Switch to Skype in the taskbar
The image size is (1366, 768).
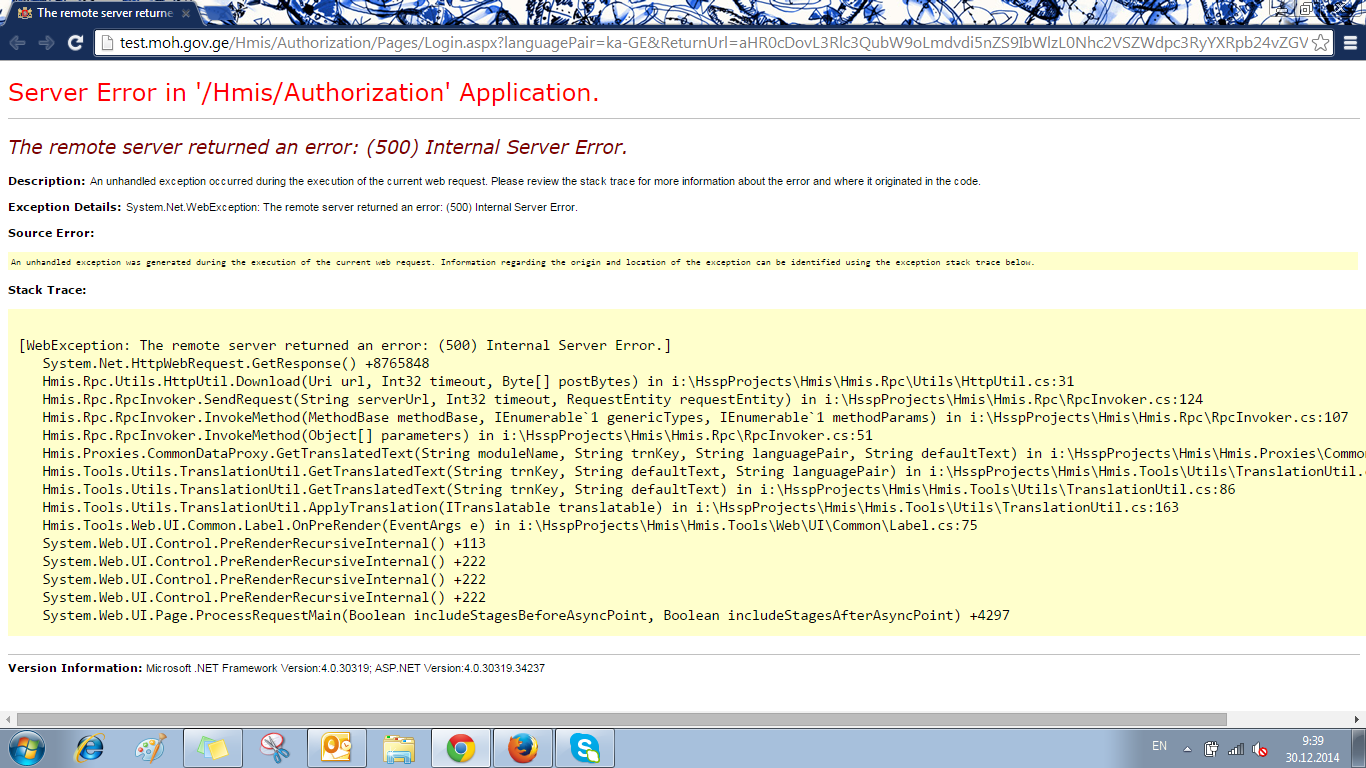tap(584, 748)
